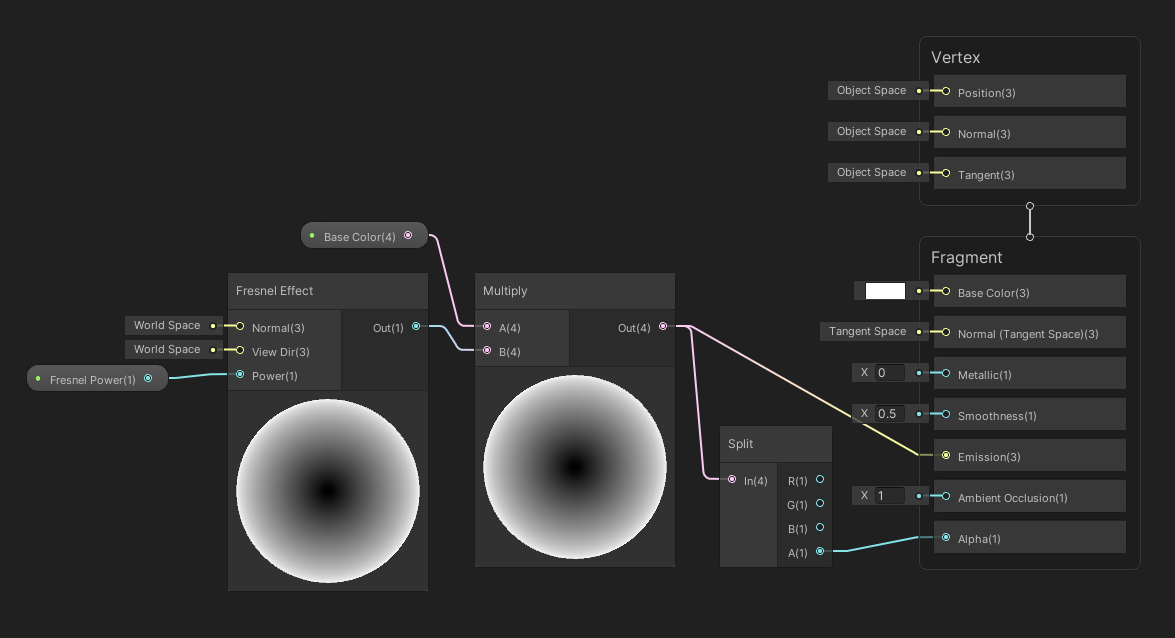Screen dimensions: 1175x638
Task: Click the port on the Fresnel Power(1) property node
Action: coord(149,378)
